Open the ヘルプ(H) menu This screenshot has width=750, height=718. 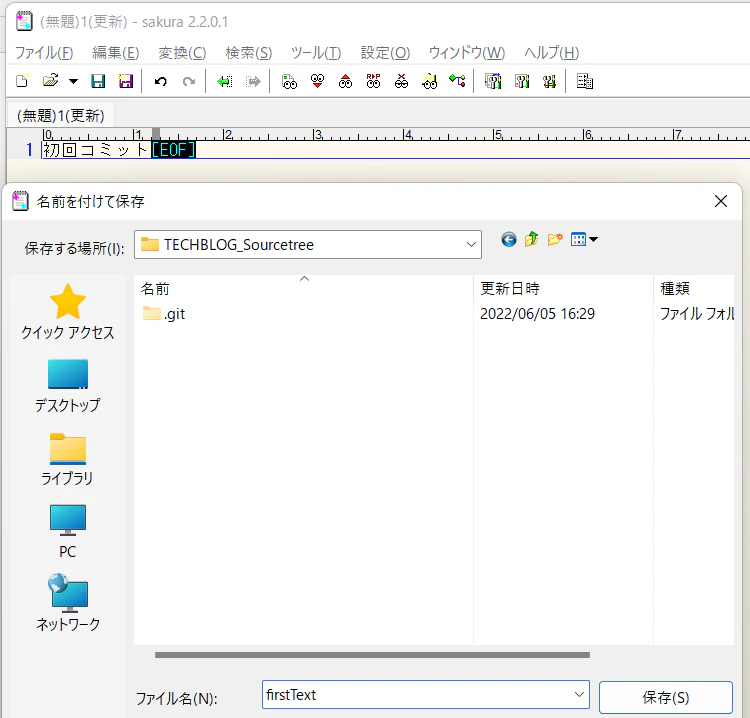pyautogui.click(x=551, y=53)
